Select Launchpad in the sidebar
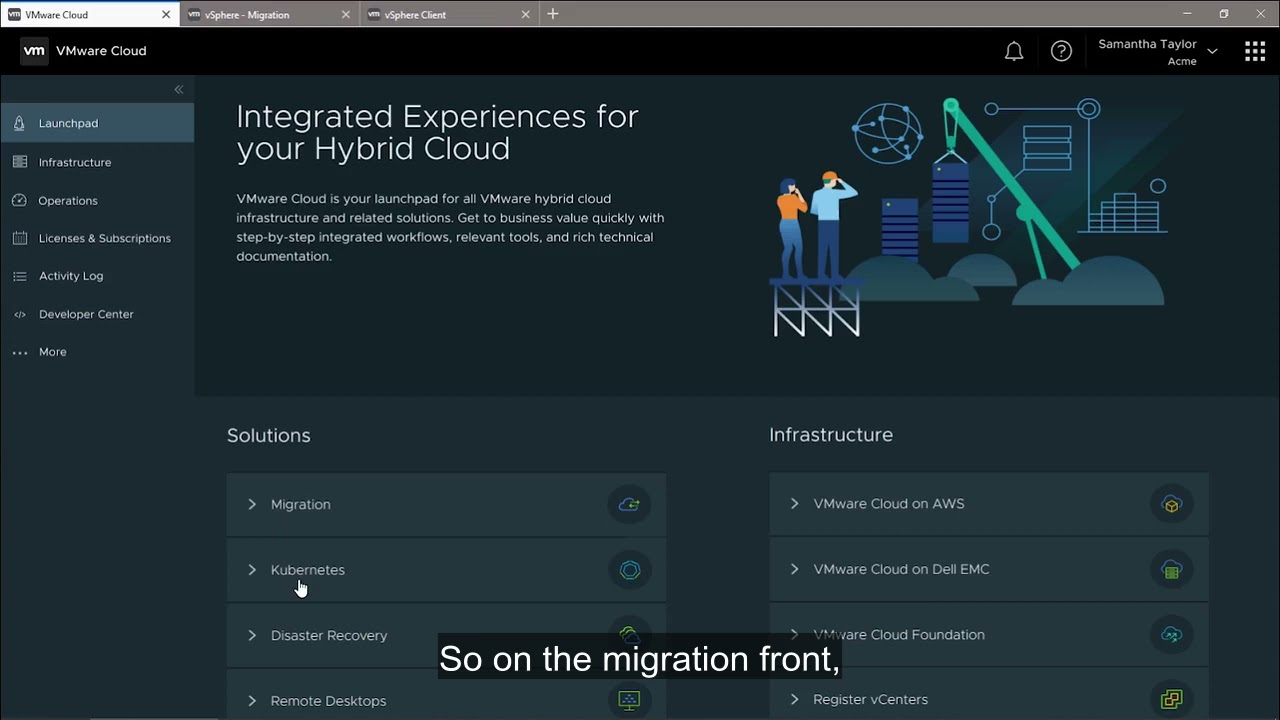Screen dimensions: 1280x720 point(97,123)
